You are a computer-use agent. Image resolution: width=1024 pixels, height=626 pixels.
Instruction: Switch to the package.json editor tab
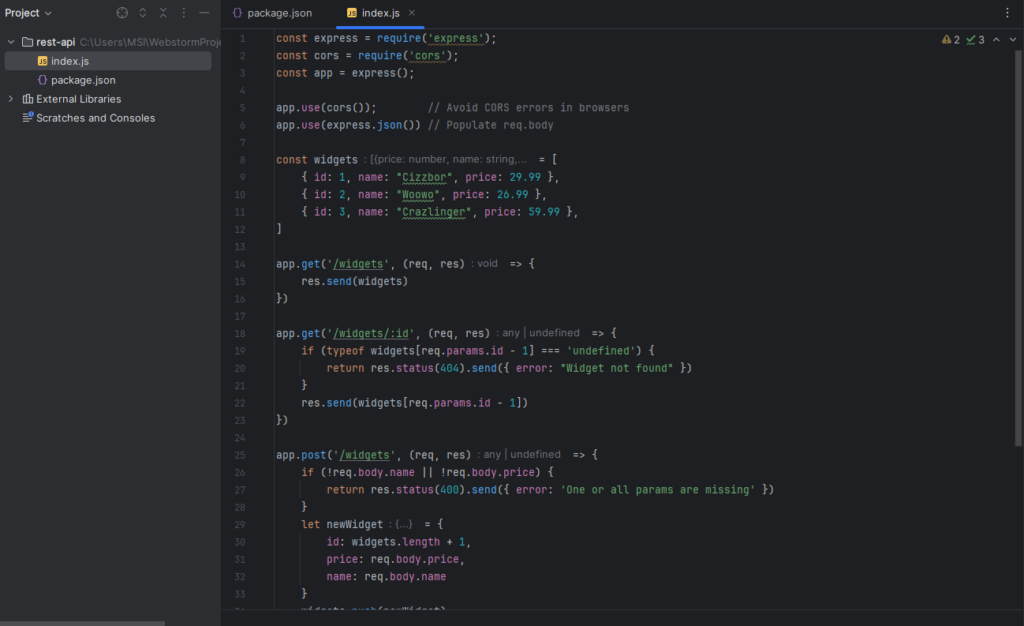click(x=272, y=13)
